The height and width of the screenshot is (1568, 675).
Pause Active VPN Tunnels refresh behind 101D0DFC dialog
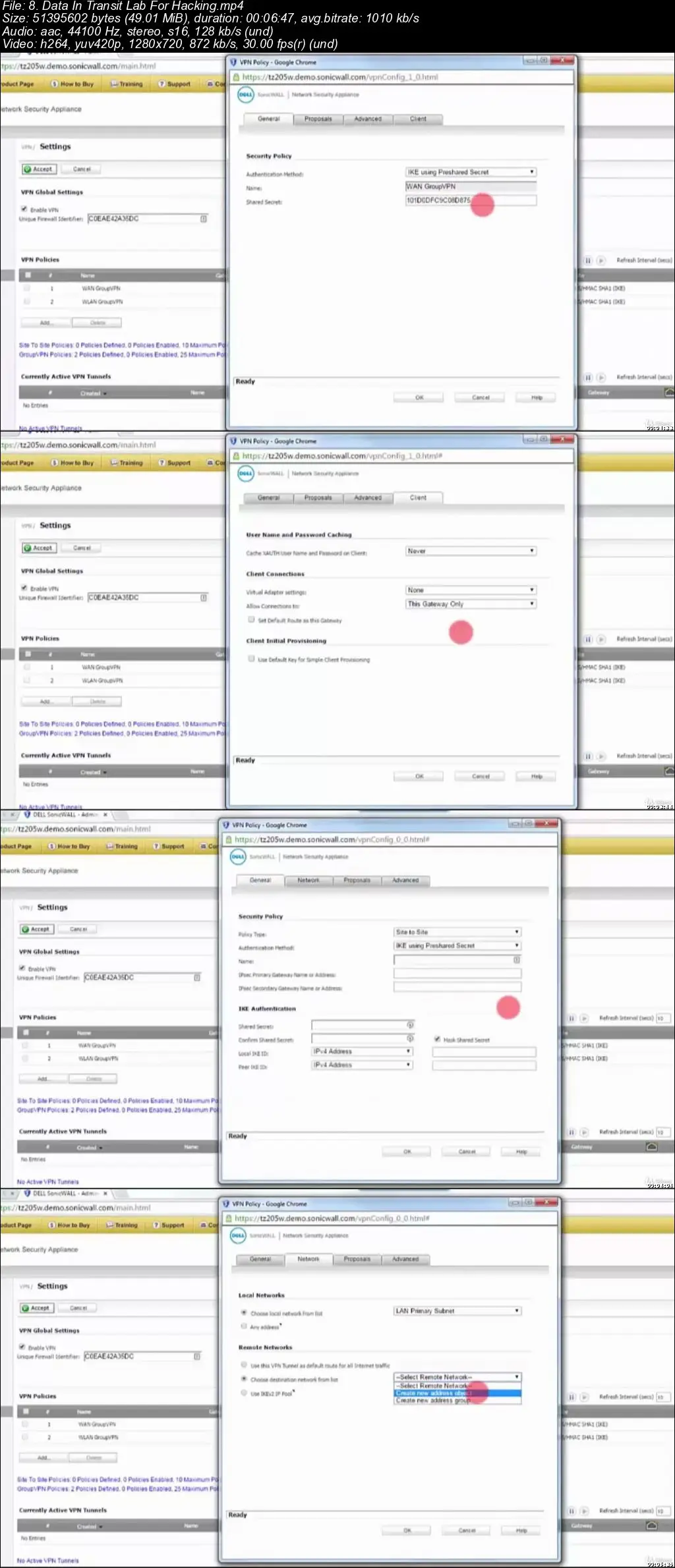588,378
